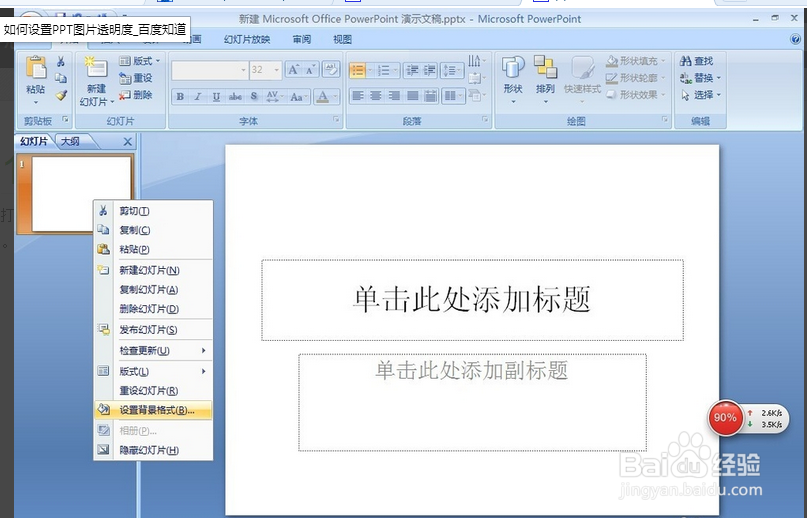This screenshot has width=807, height=518.
Task: Toggle Align Text Right
Action: coord(395,96)
